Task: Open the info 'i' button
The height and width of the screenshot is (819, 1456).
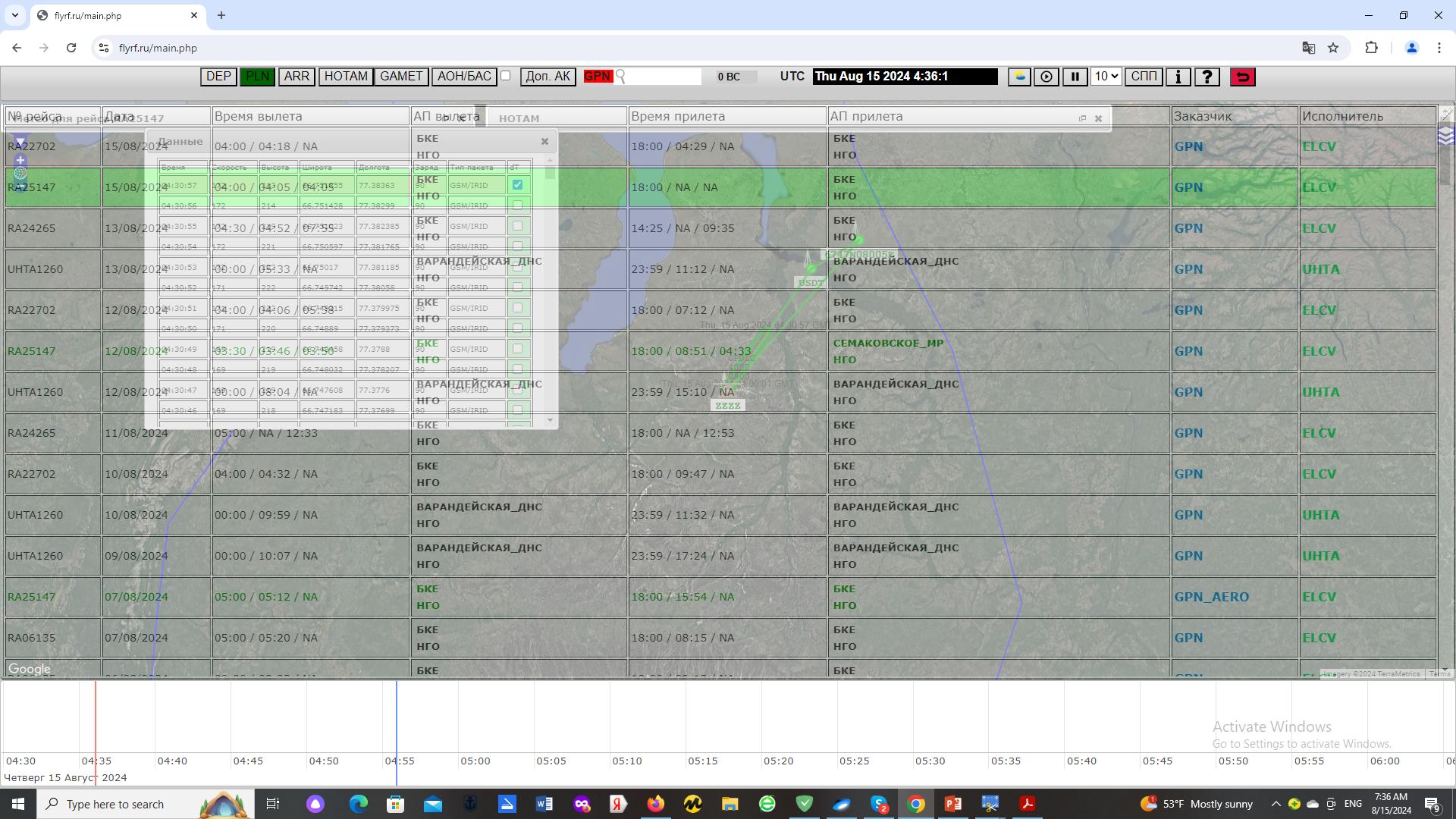Action: pos(1178,77)
